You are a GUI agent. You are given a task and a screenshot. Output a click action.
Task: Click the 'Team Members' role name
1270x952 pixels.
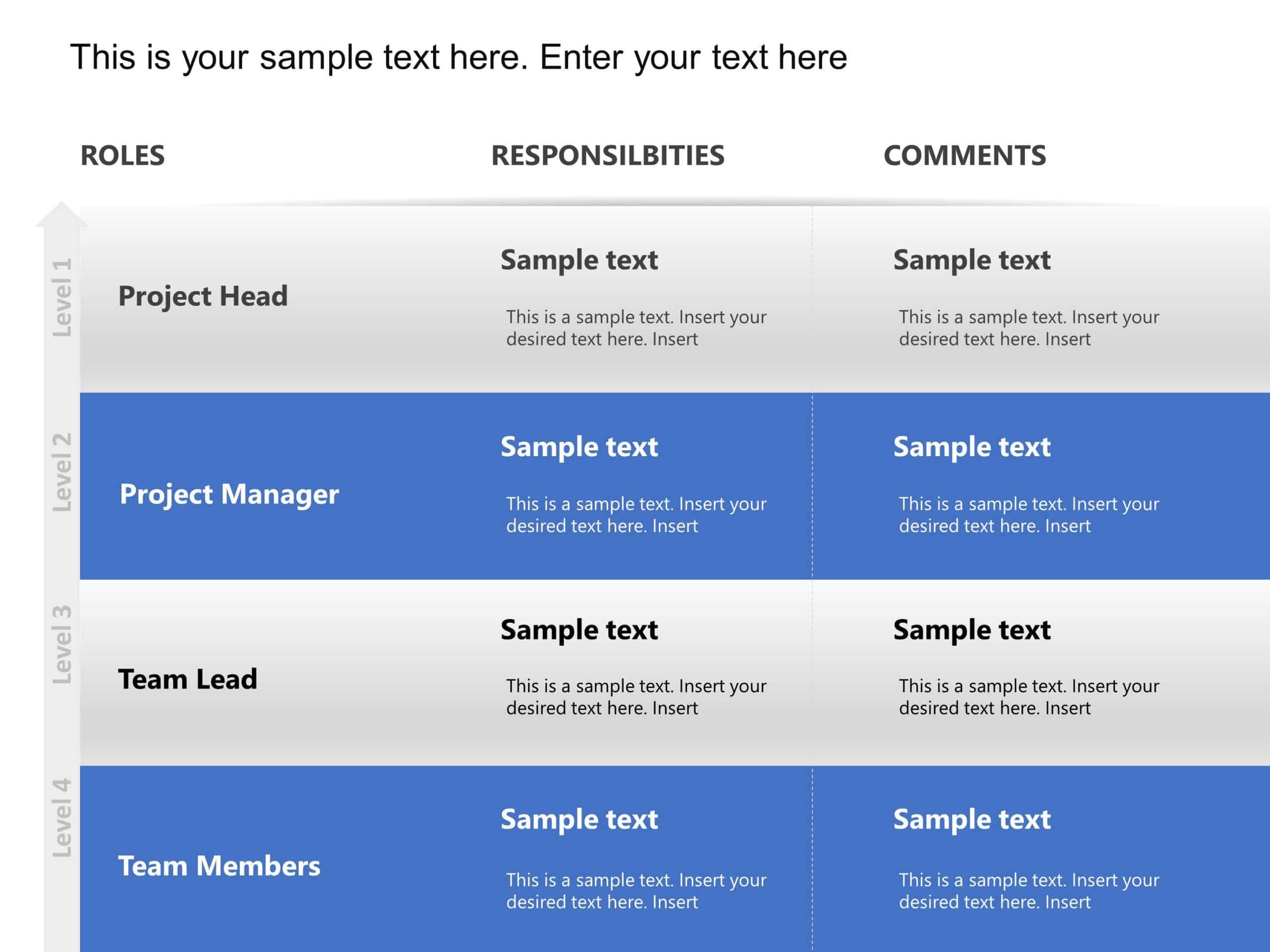pyautogui.click(x=219, y=866)
